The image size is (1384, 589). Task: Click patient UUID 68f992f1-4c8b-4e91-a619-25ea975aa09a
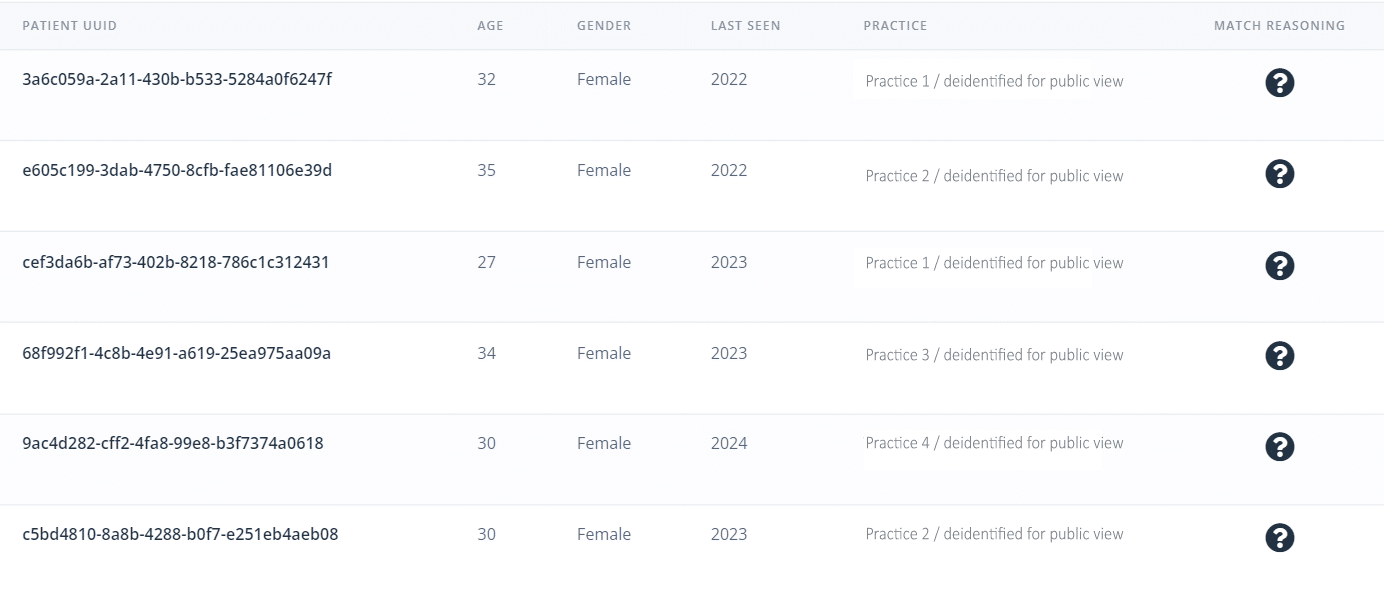coord(176,354)
